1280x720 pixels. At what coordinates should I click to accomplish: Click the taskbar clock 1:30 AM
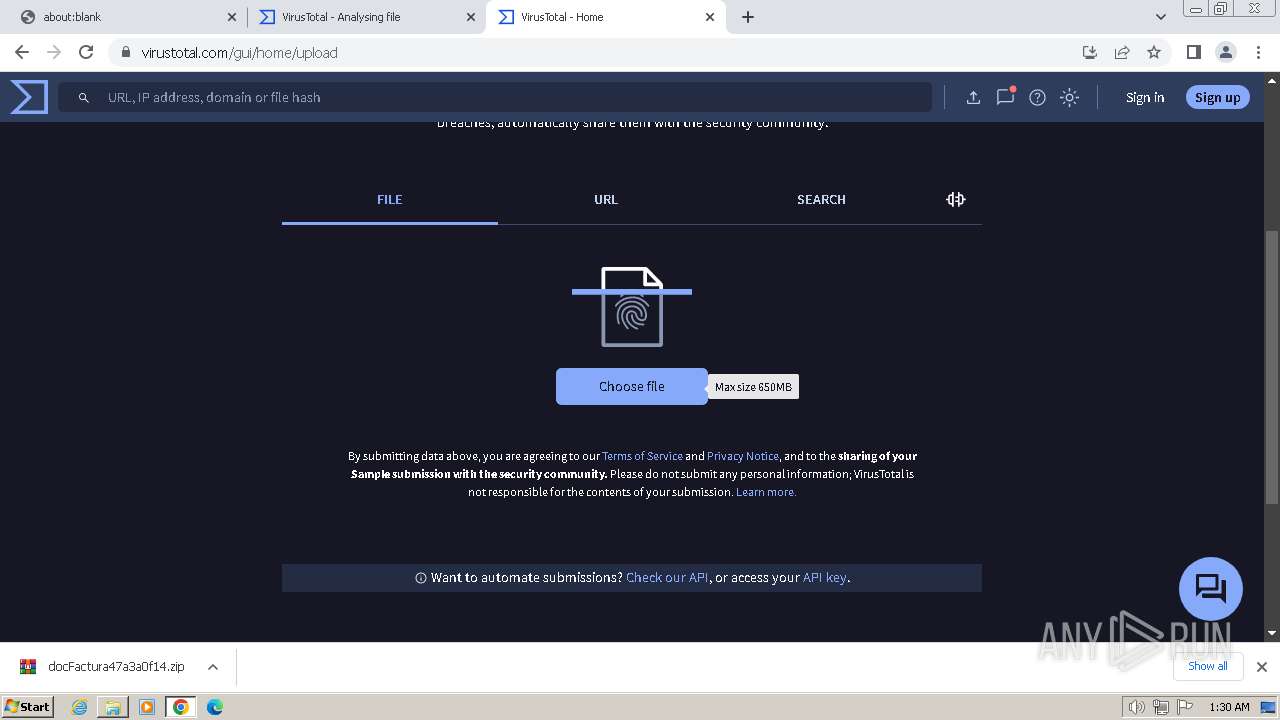[1229, 707]
